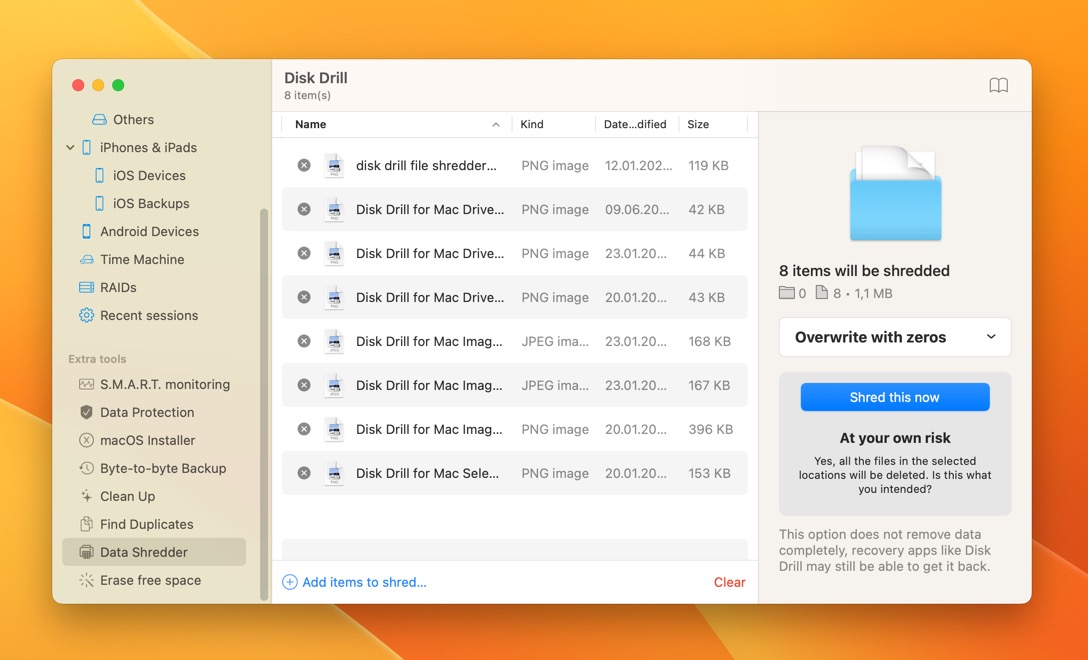Click the Shred this now button

[895, 397]
